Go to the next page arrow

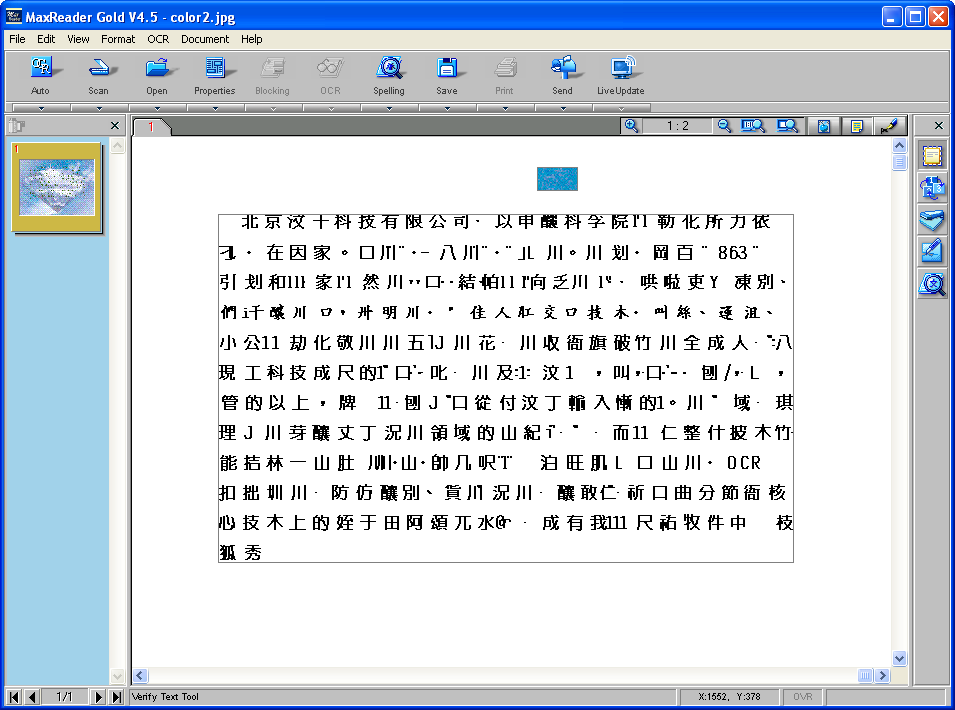[97, 697]
